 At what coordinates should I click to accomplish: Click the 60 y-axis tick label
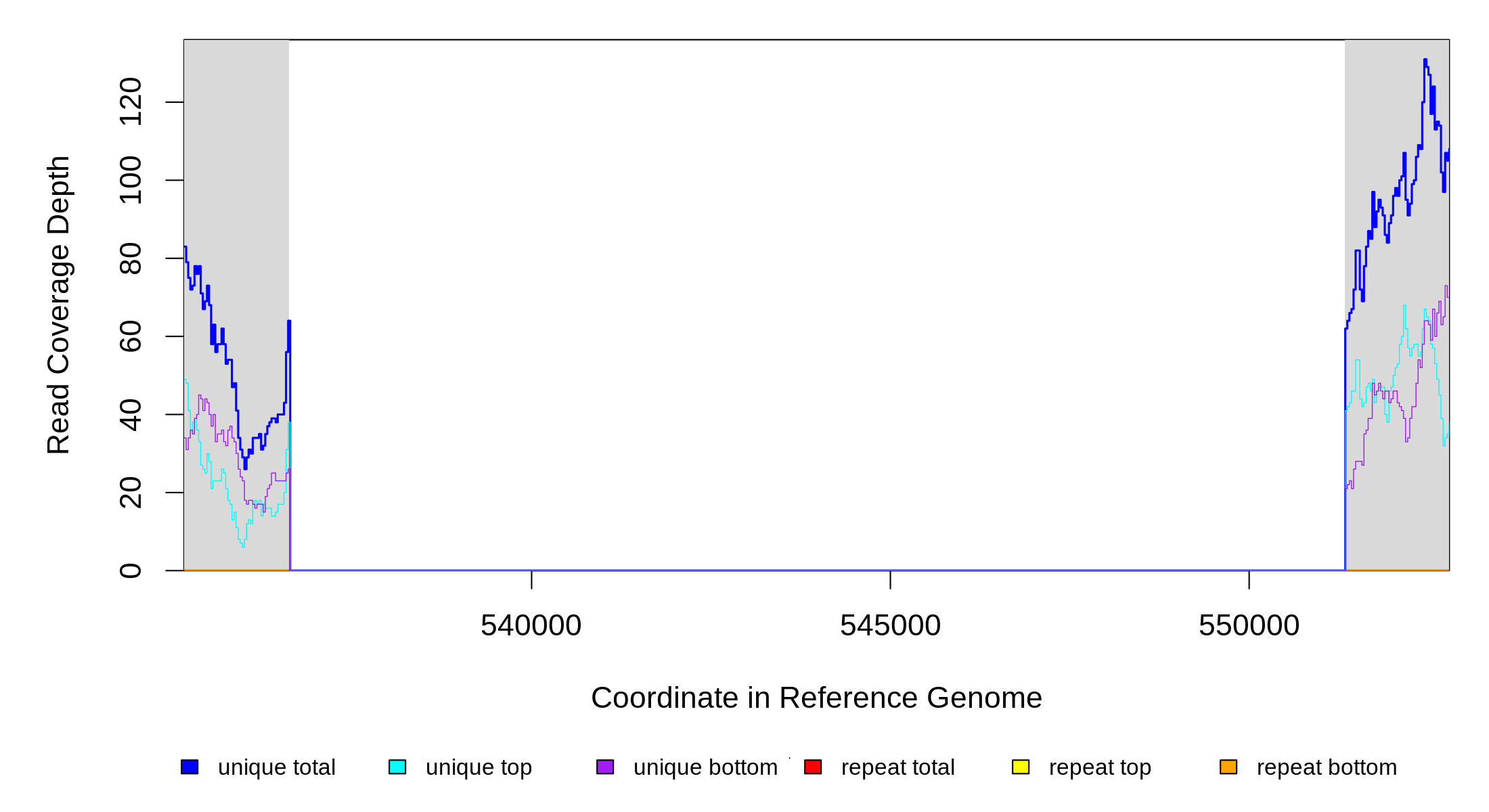tap(130, 336)
